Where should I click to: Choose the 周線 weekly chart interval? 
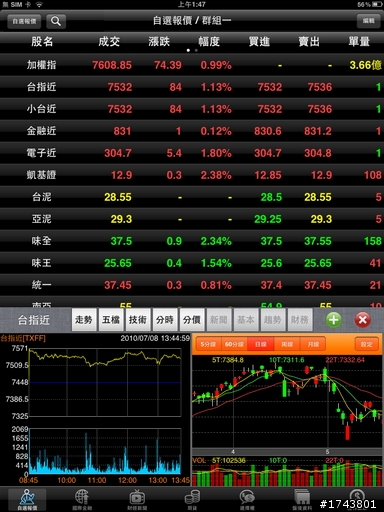287,344
